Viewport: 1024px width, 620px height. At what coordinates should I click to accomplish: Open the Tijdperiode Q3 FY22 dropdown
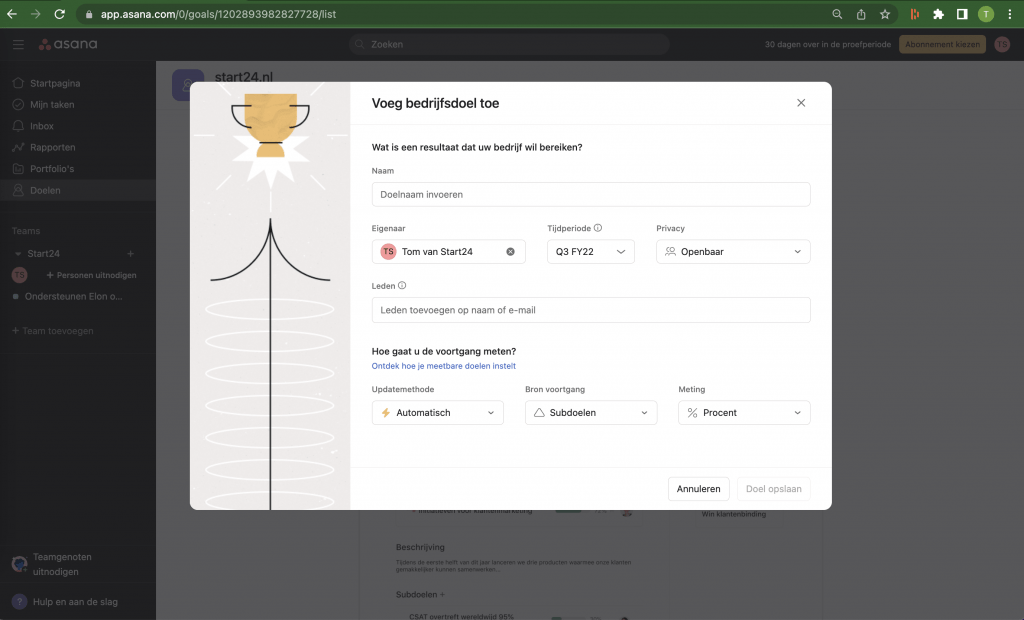coord(590,252)
